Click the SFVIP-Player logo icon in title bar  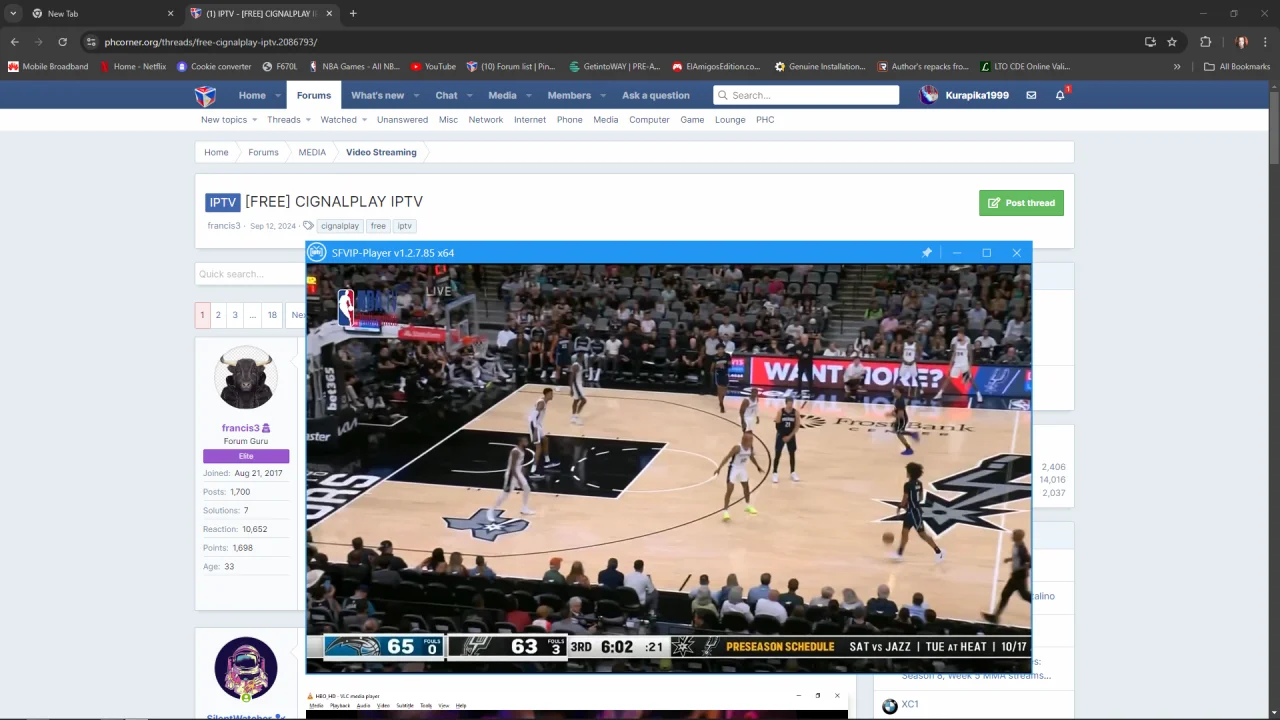coord(317,253)
